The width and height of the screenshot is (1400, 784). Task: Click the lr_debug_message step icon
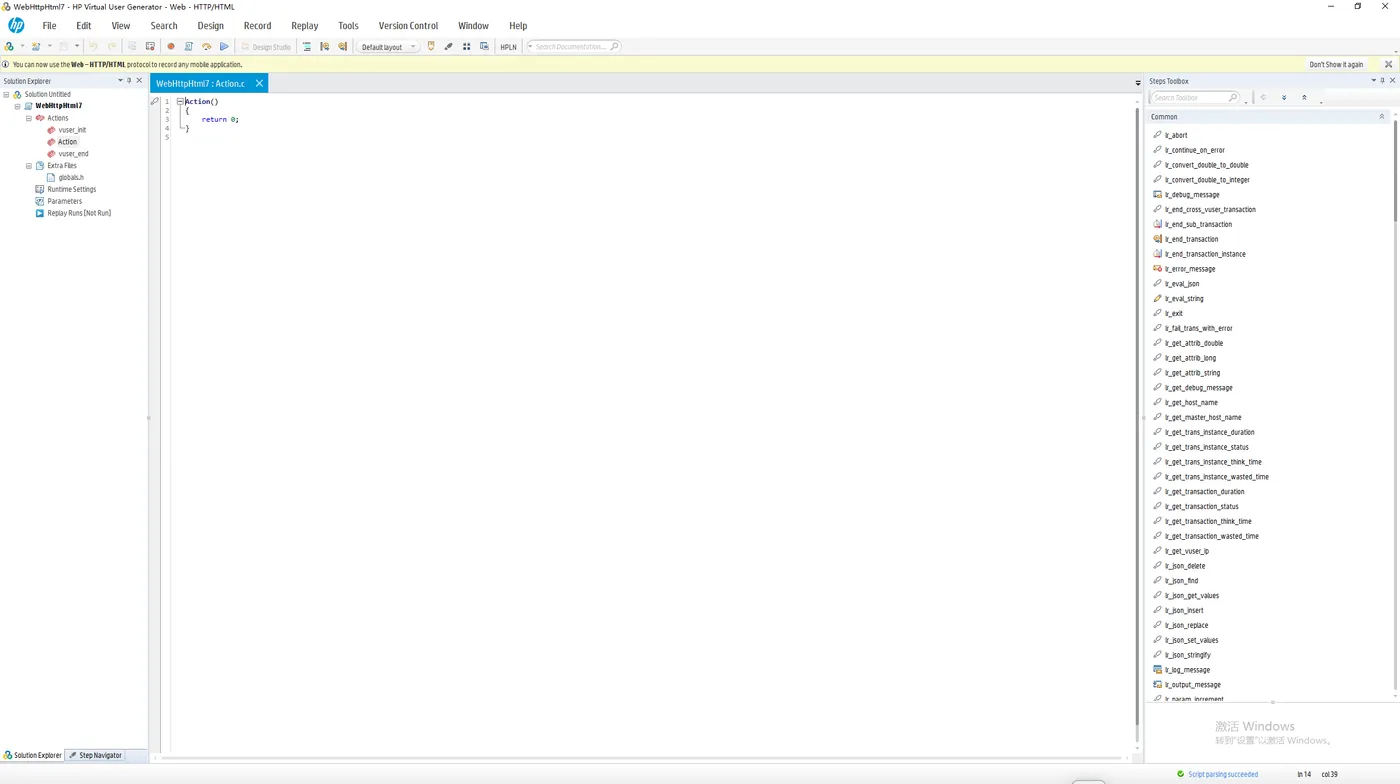[1158, 195]
